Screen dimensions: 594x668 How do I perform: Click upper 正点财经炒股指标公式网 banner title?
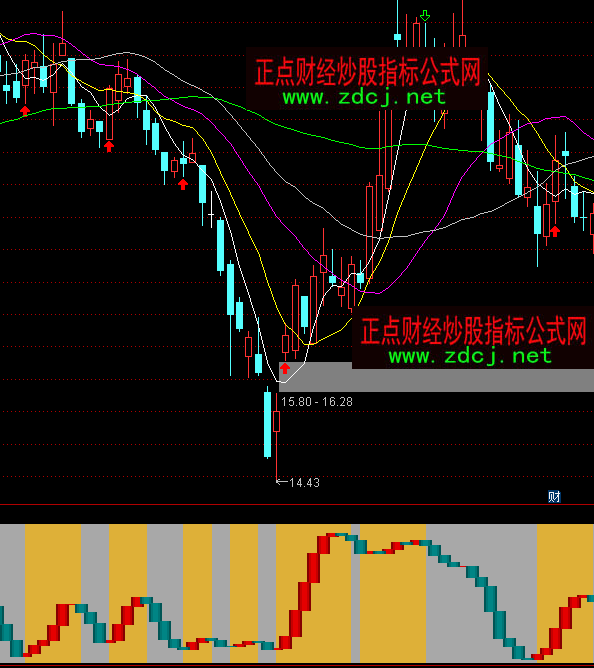(367, 72)
